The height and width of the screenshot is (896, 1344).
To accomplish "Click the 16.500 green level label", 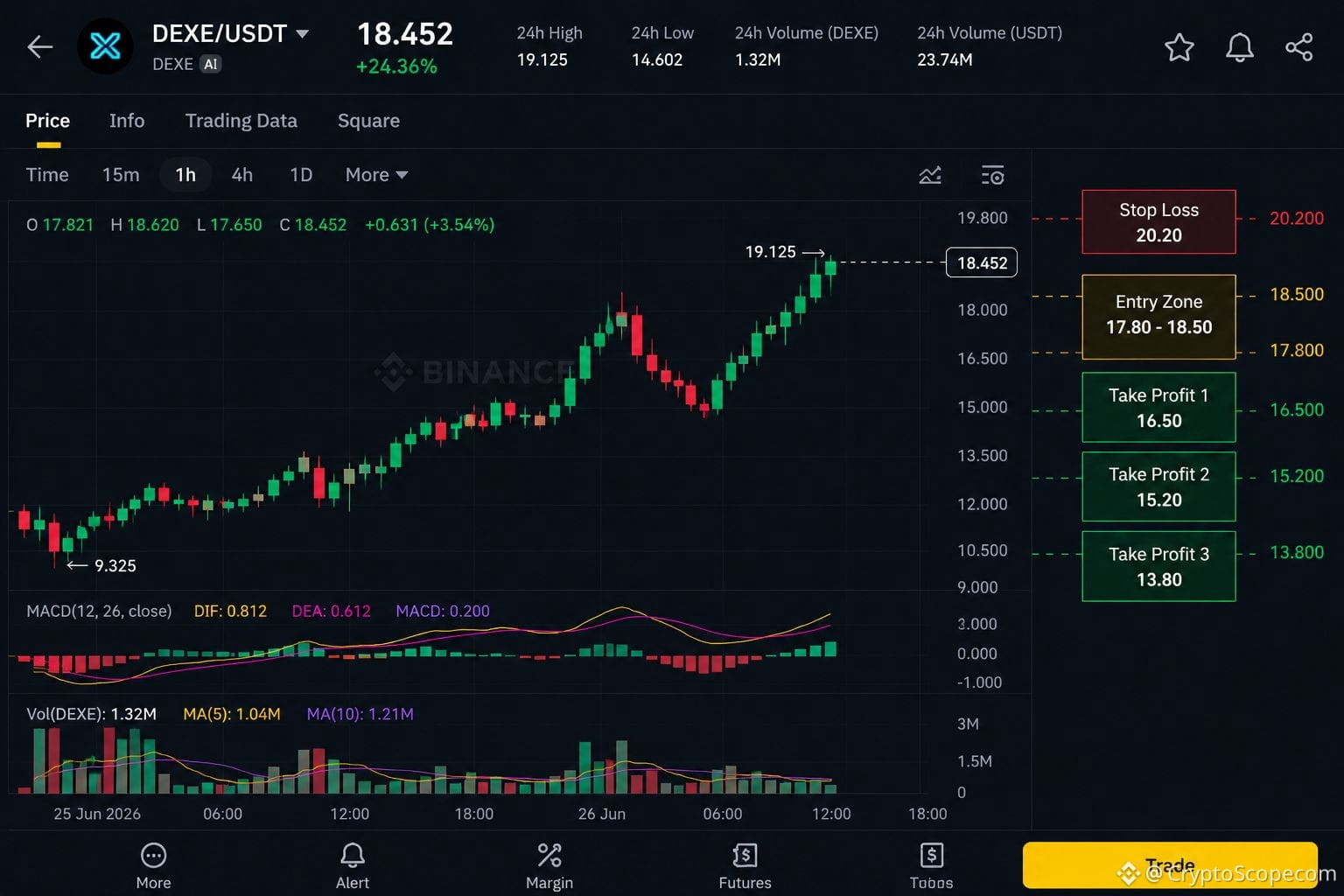I will coord(1296,409).
